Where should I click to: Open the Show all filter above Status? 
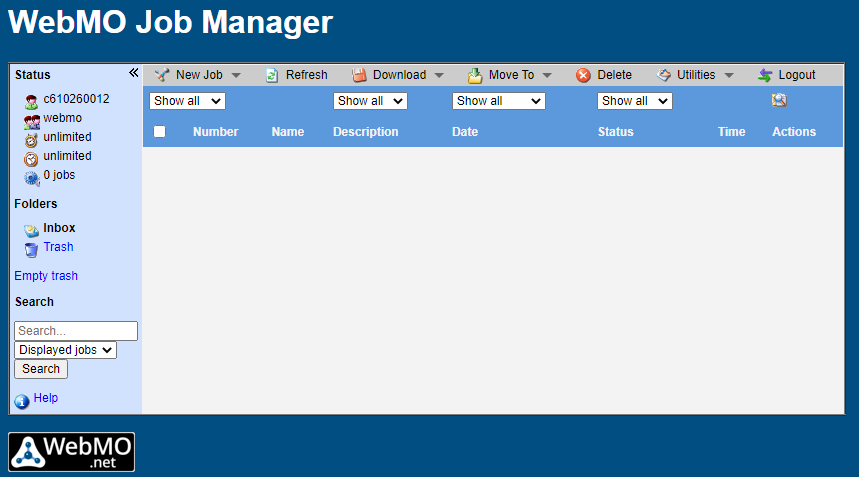coord(634,101)
